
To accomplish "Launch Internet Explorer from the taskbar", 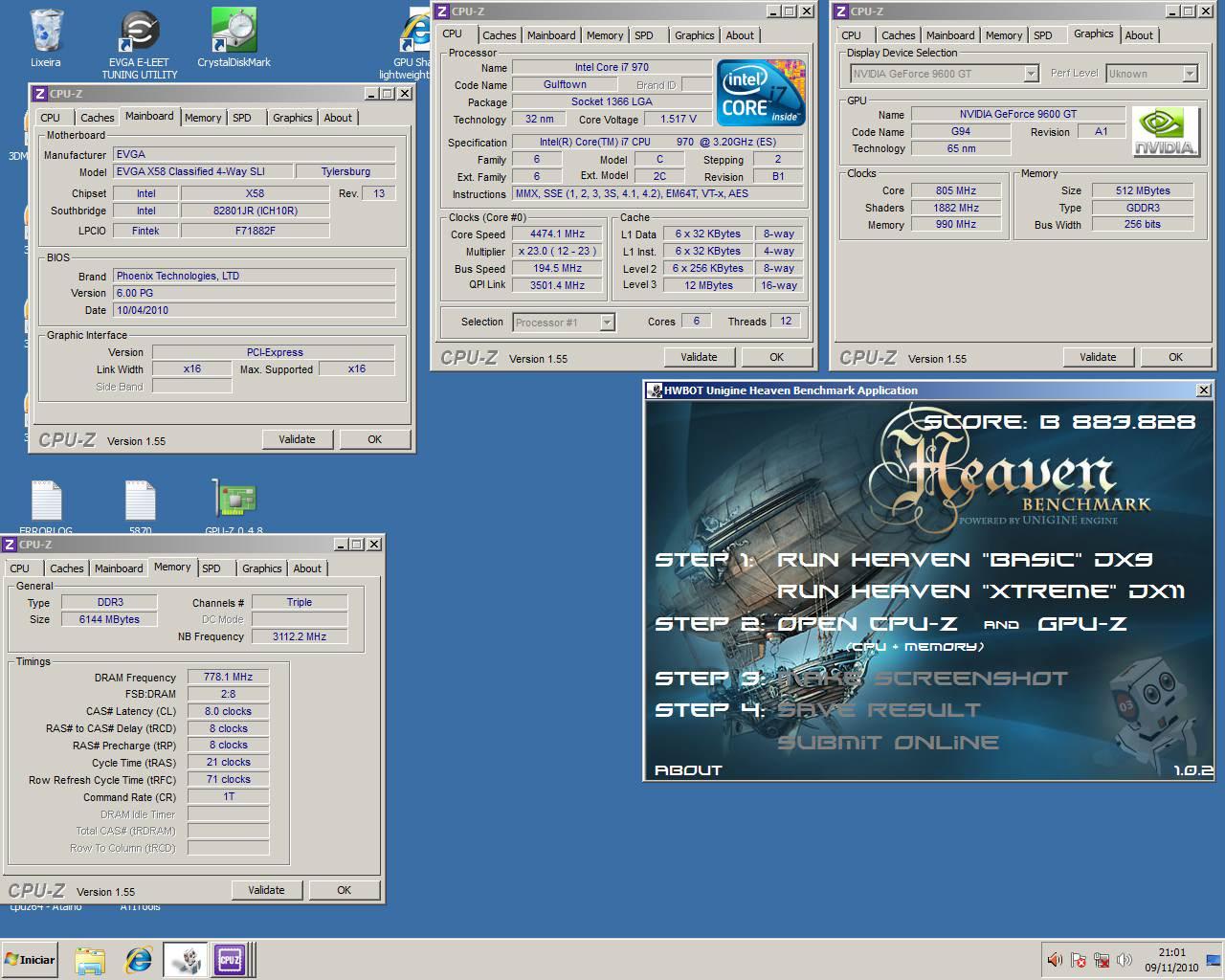I will tap(139, 960).
